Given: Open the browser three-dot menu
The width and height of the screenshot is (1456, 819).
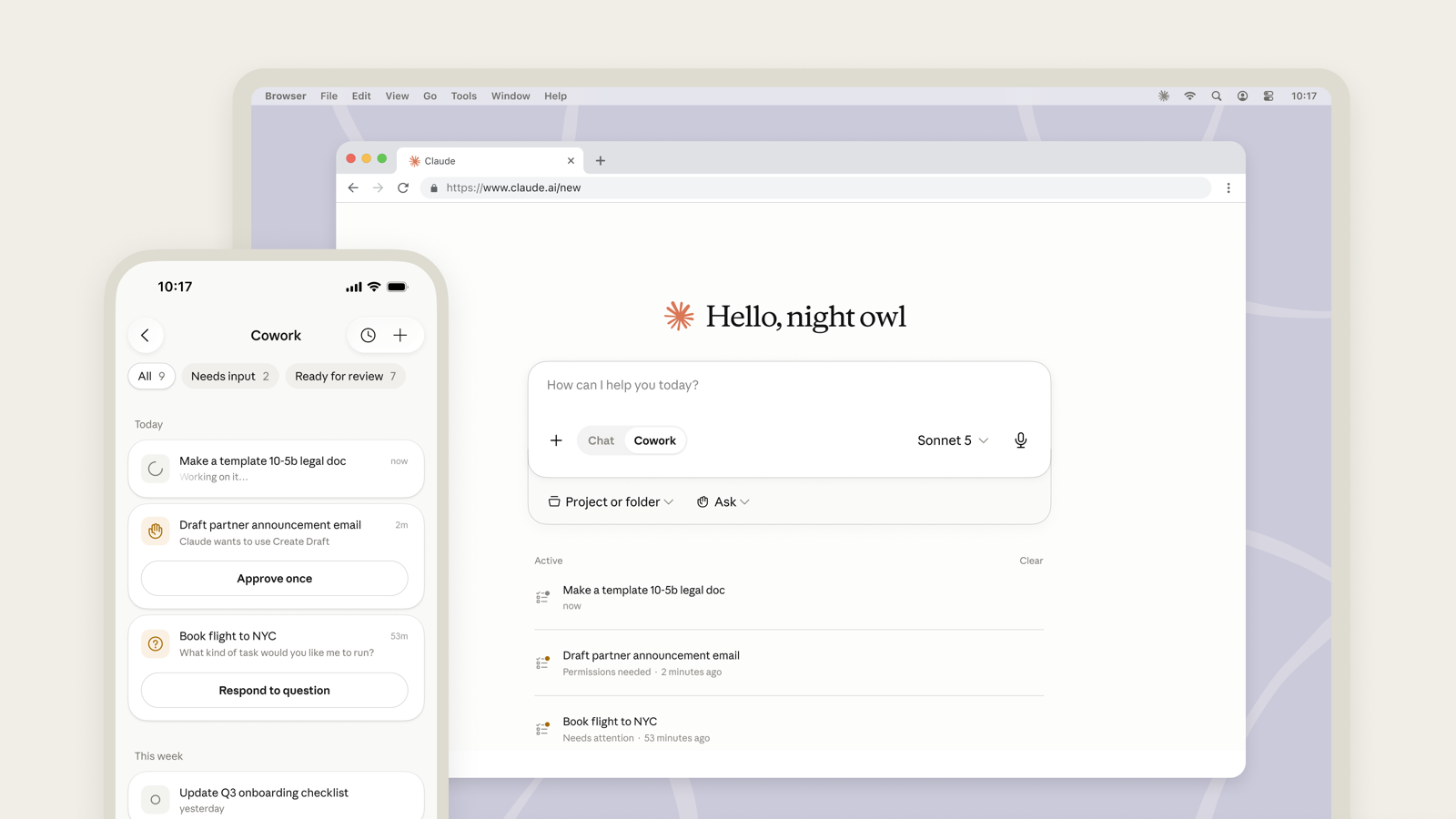Looking at the screenshot, I should point(1228,187).
